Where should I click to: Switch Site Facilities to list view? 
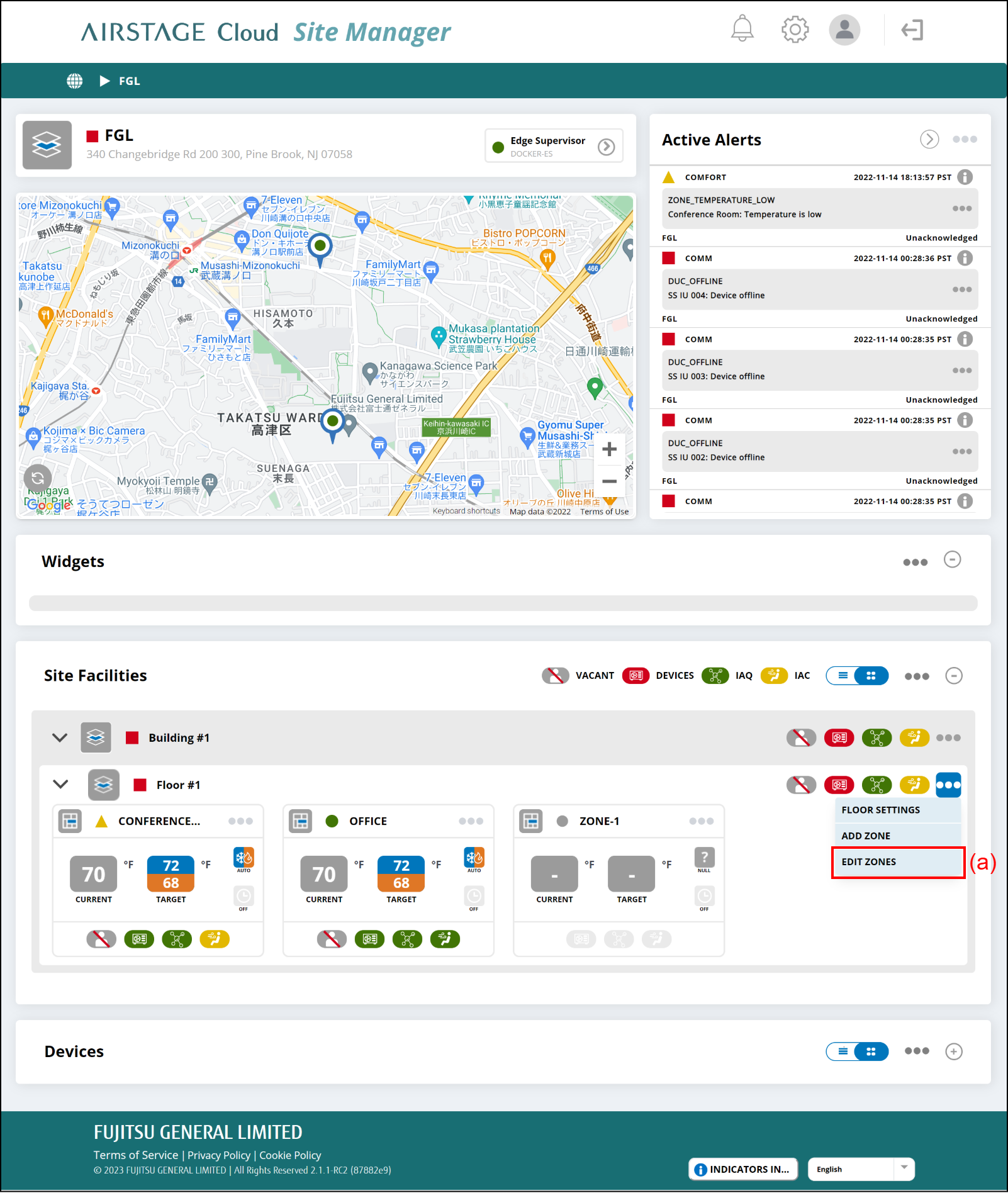843,676
